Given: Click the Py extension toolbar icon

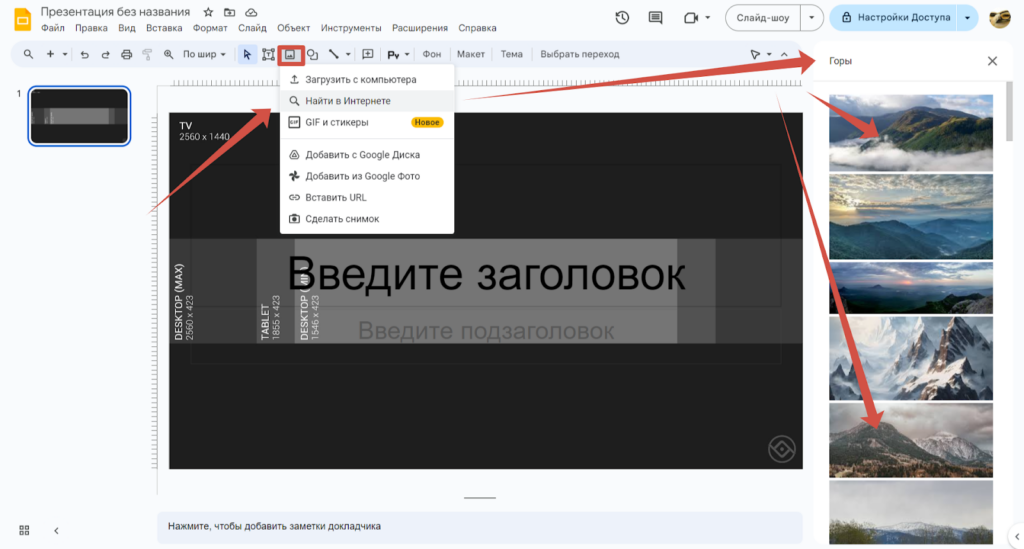Looking at the screenshot, I should pyautogui.click(x=393, y=55).
